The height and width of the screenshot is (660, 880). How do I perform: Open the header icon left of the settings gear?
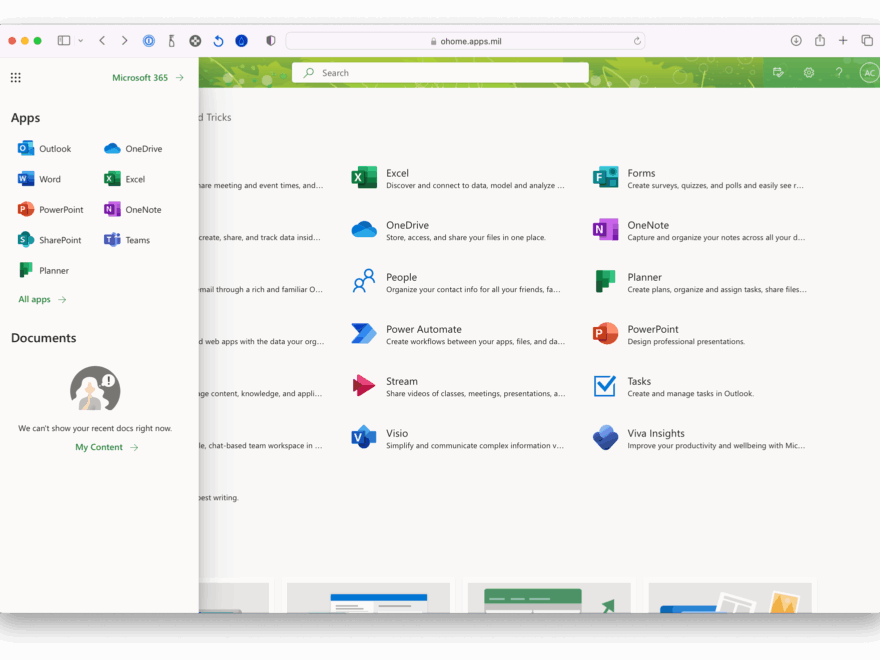778,72
